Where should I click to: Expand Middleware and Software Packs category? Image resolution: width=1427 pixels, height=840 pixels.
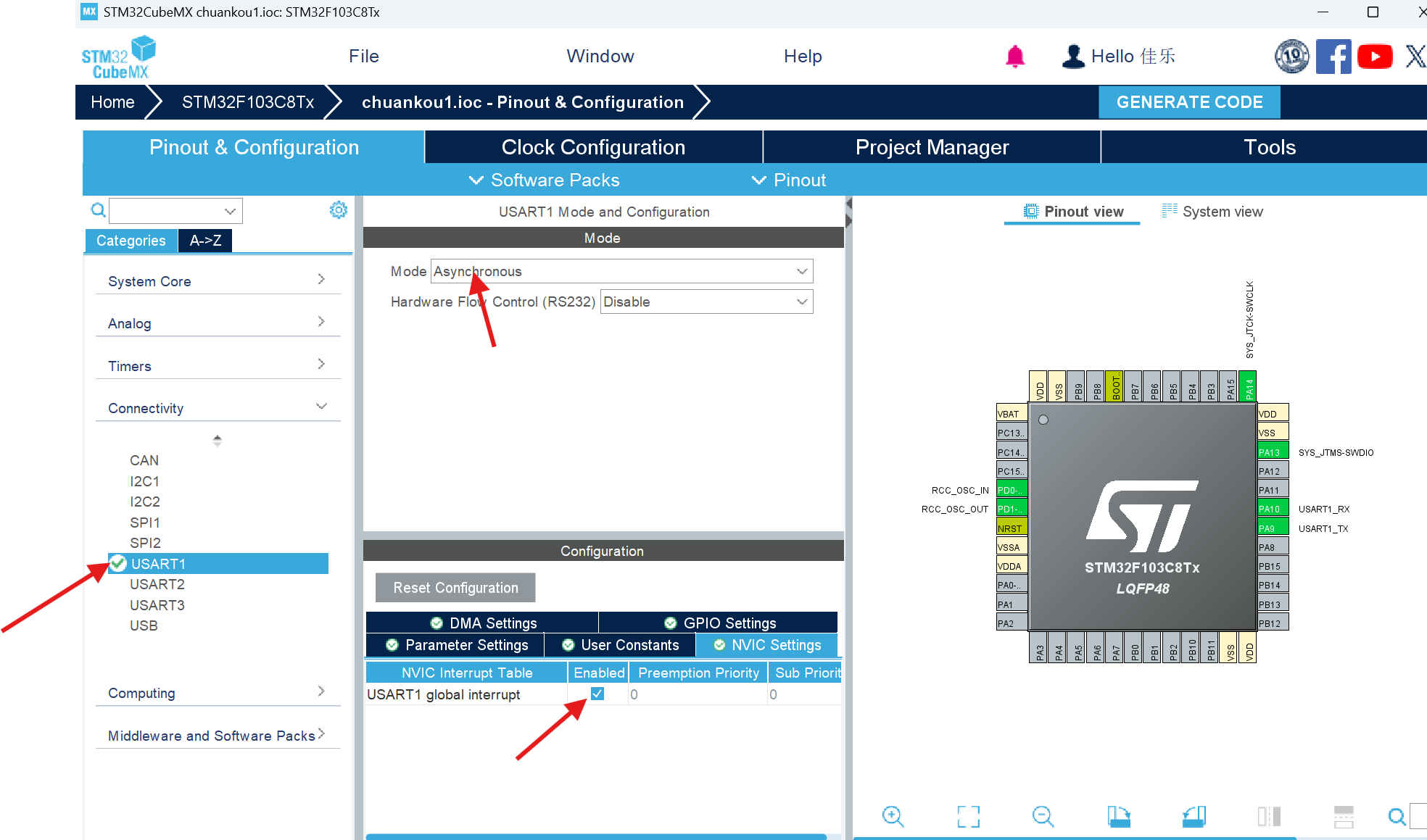coord(218,735)
